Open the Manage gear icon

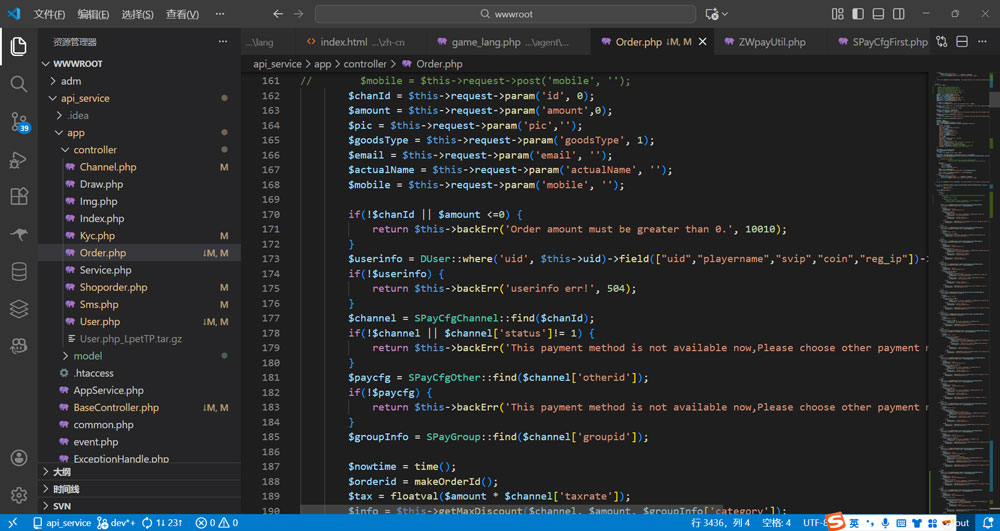point(18,495)
